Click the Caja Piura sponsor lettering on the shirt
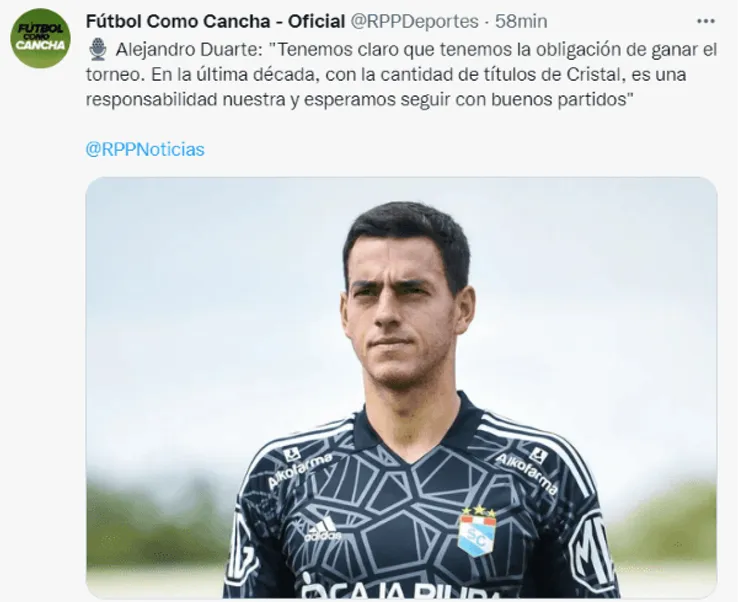Viewport: 738px width, 602px height. pos(394,589)
